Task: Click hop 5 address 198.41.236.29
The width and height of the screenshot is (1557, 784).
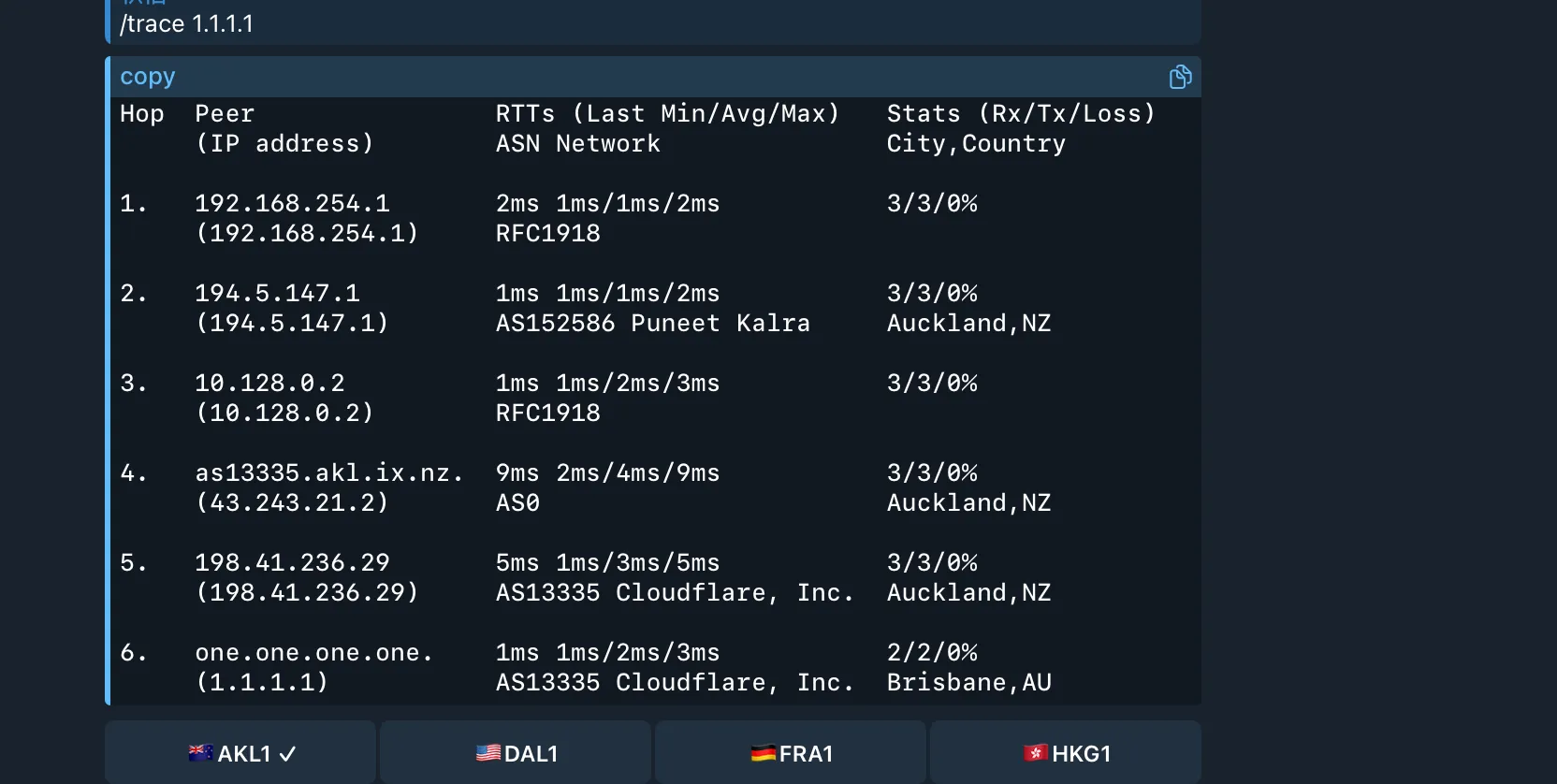Action: tap(292, 562)
